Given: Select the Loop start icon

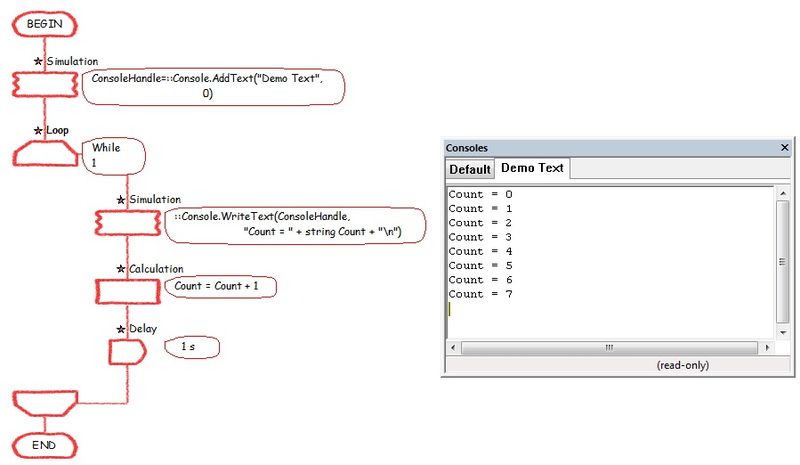Looking at the screenshot, I should [45, 154].
